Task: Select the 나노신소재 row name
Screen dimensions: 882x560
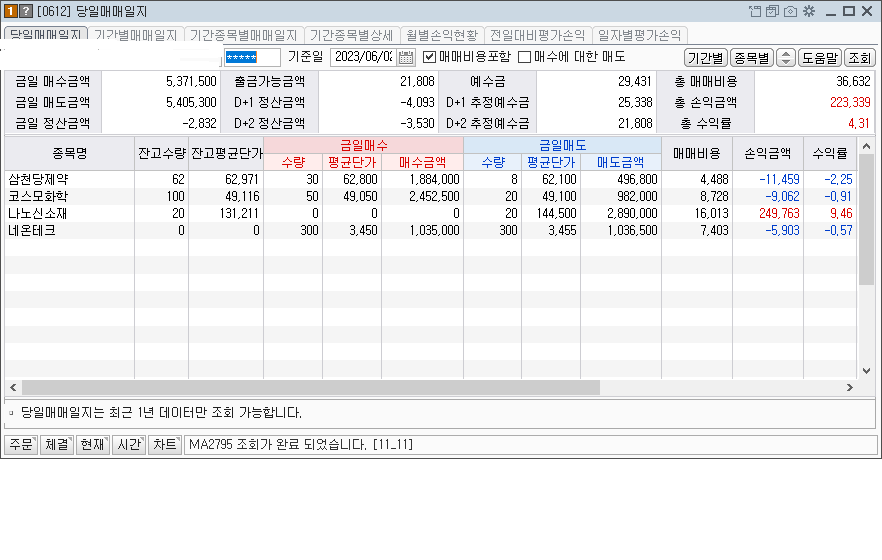Action: pyautogui.click(x=38, y=214)
